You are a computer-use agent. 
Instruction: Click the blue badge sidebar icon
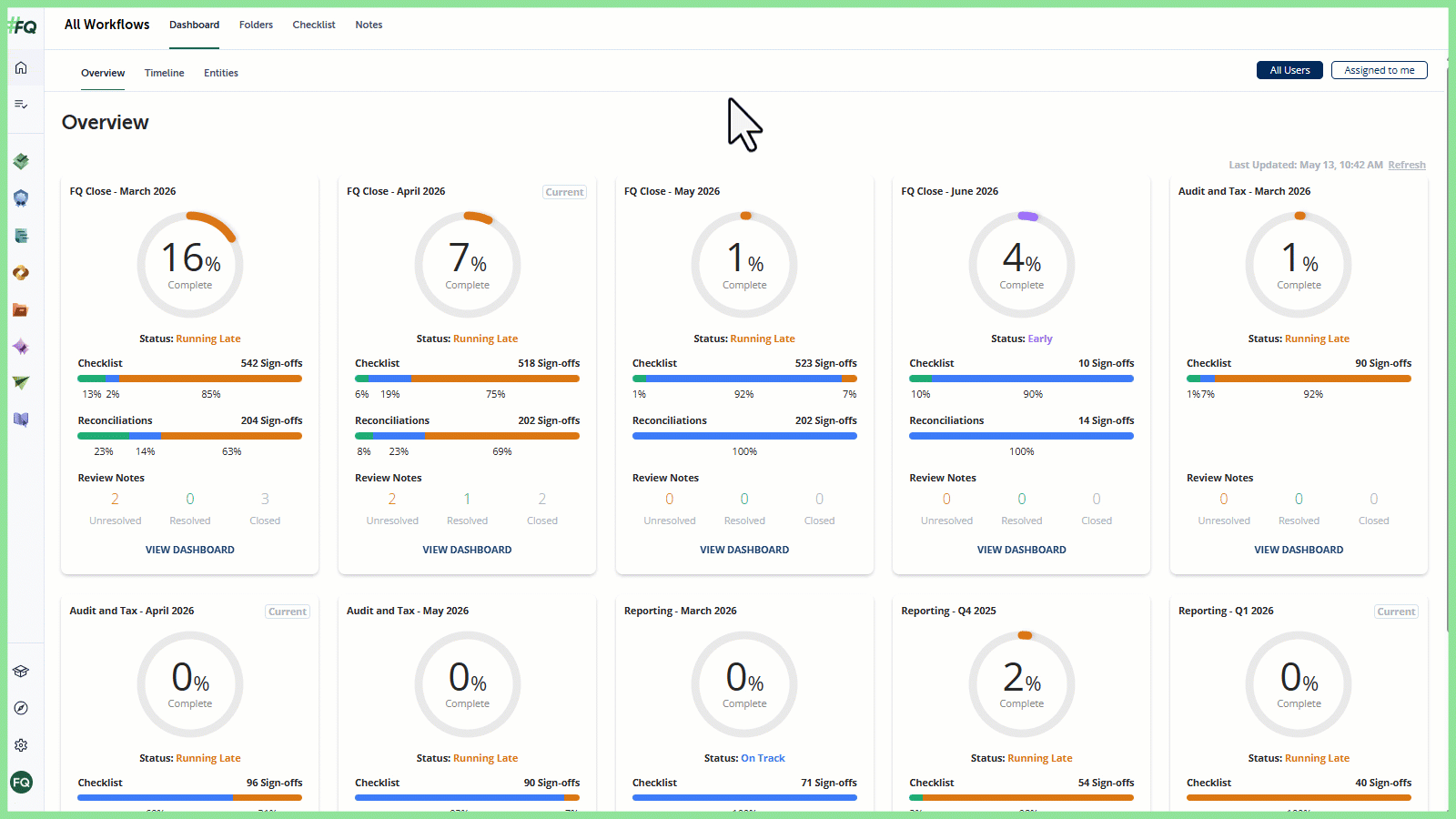21,198
